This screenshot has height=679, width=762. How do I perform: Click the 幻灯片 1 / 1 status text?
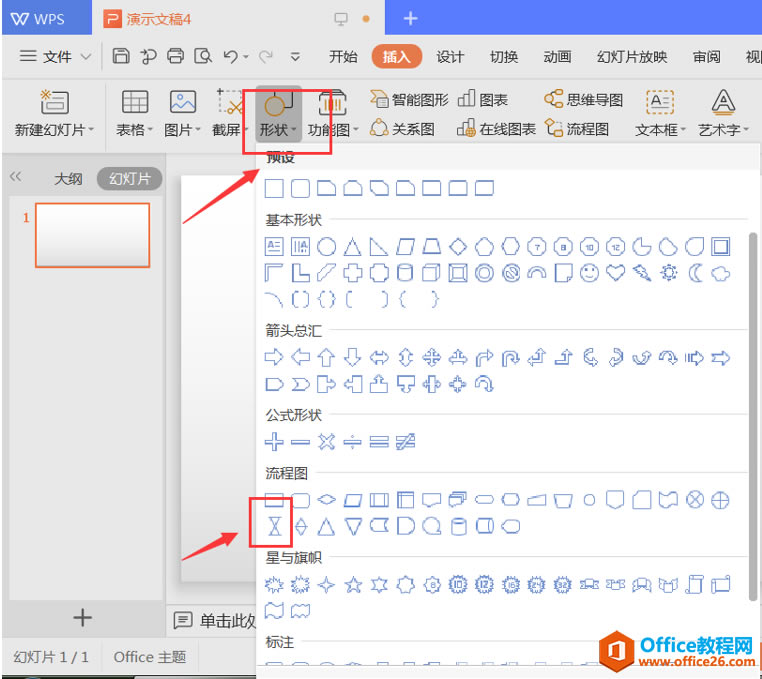51,657
